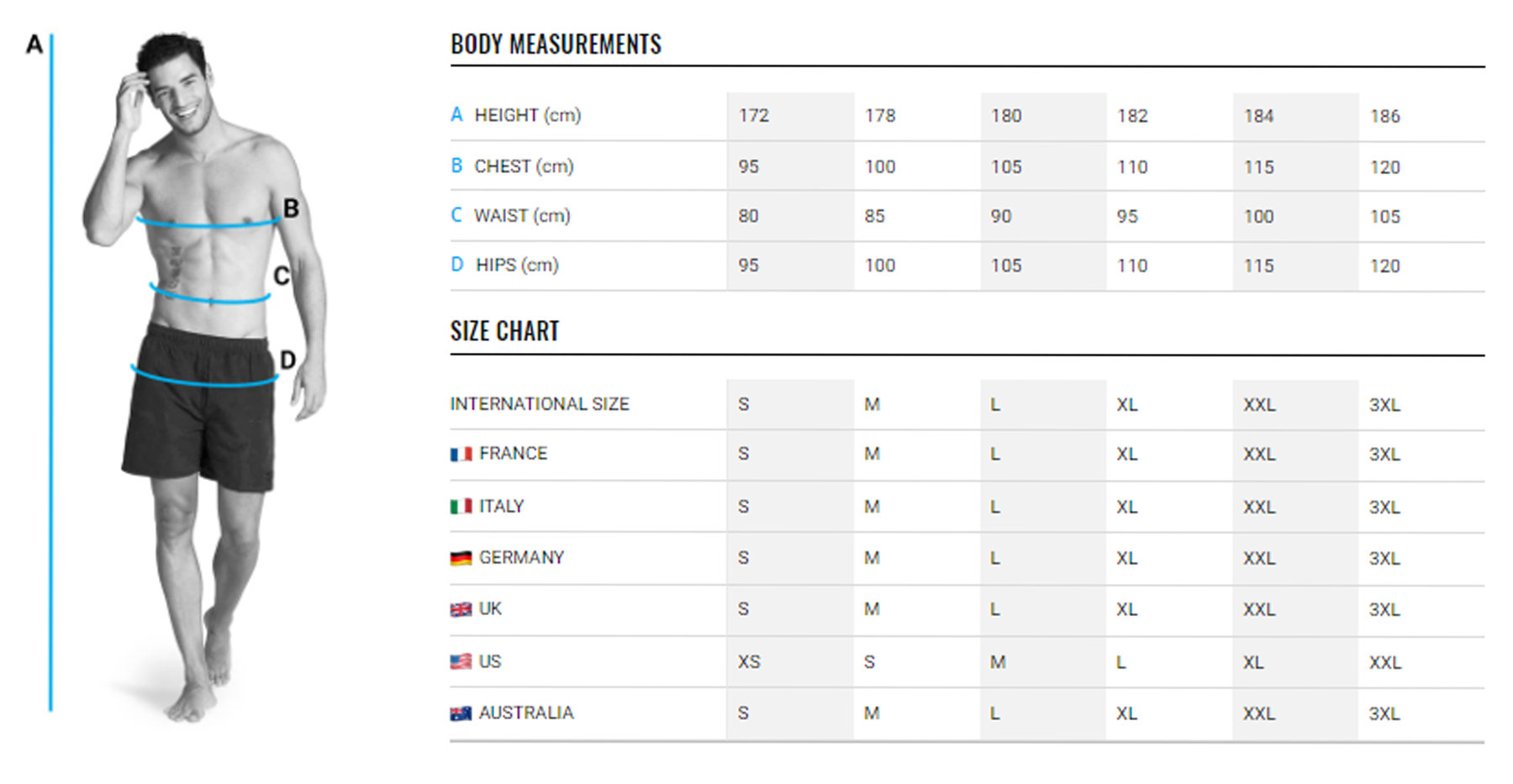Select the Body Measurements heading
Image resolution: width=1513 pixels, height=784 pixels.
pos(556,45)
